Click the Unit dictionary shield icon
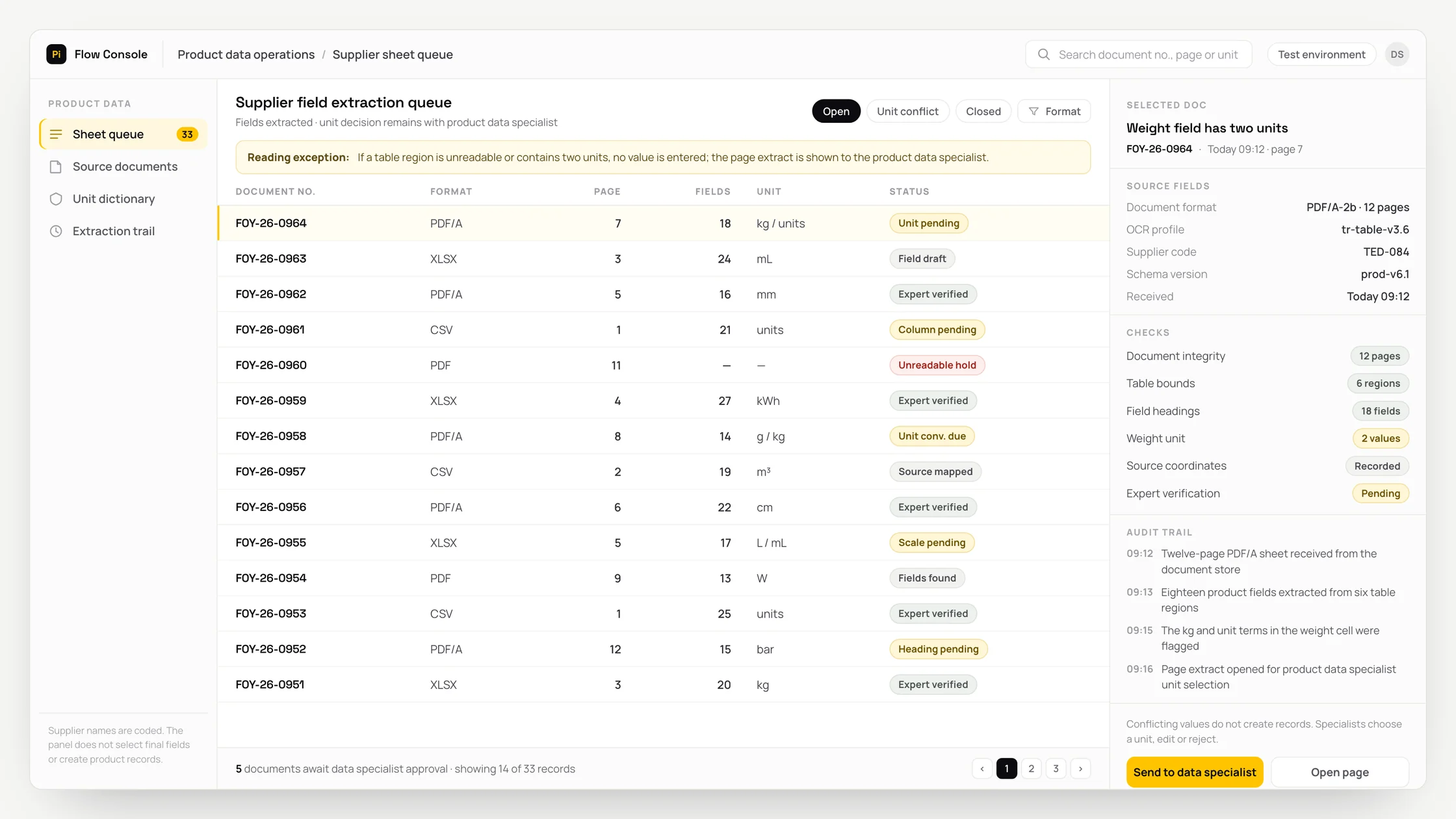Viewport: 1456px width, 819px height. [56, 199]
